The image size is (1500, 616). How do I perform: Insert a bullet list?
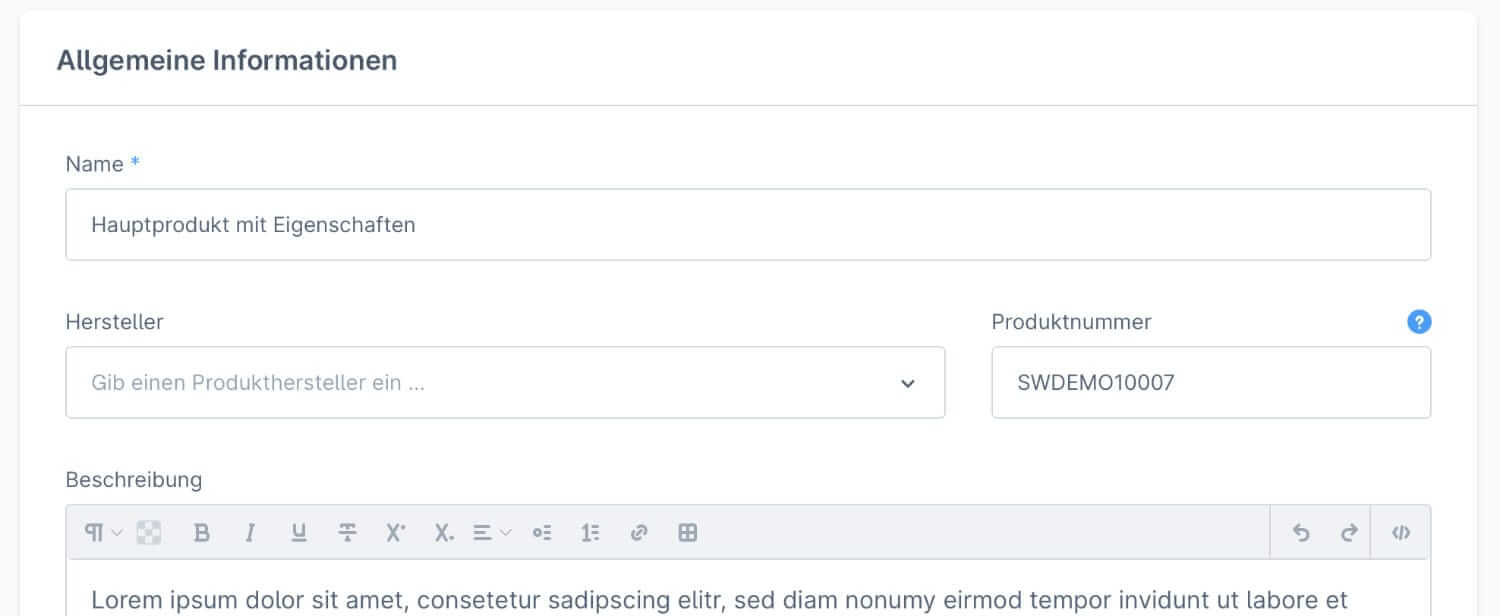tap(541, 532)
